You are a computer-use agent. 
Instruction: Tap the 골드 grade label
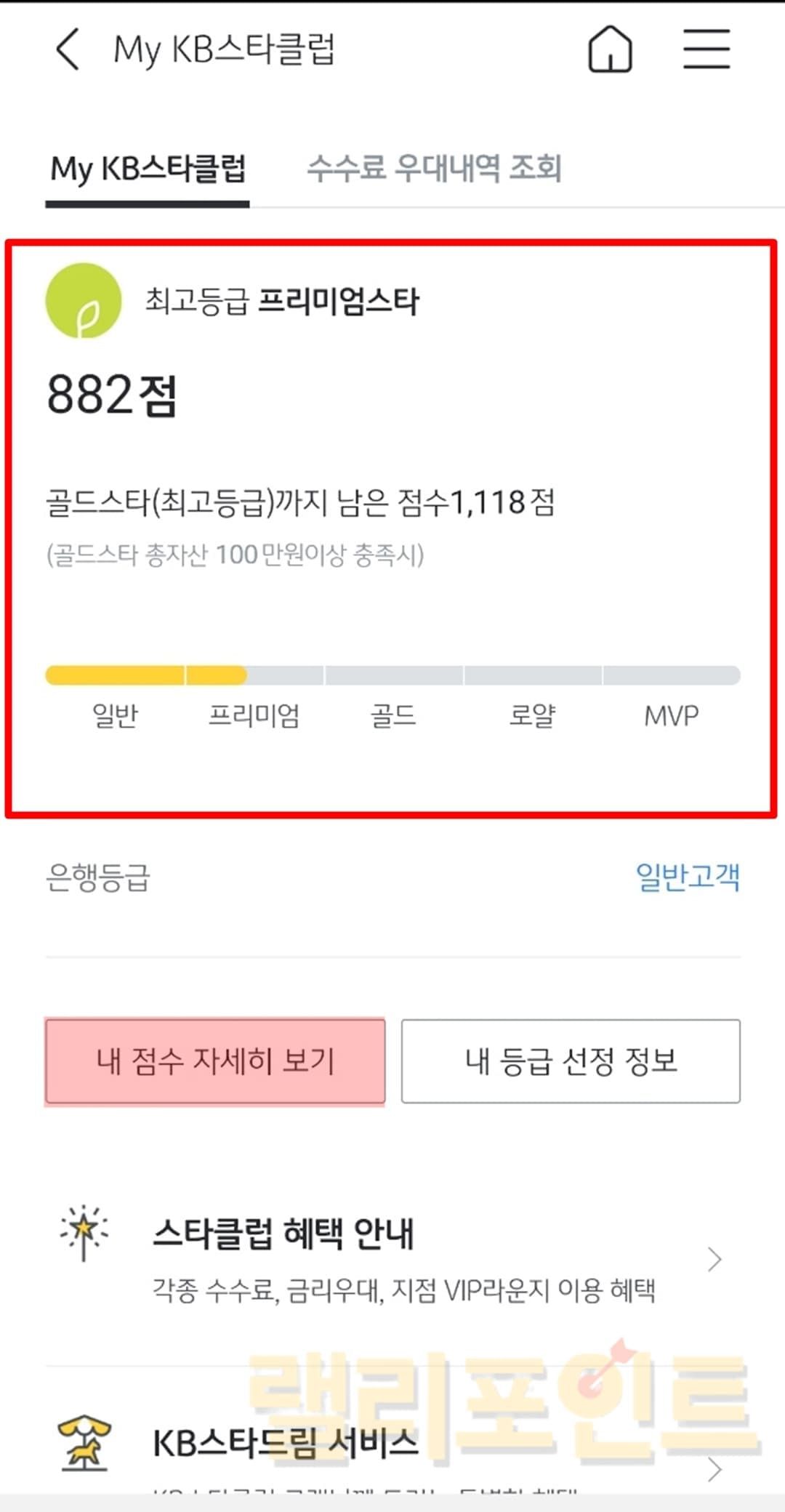(392, 716)
